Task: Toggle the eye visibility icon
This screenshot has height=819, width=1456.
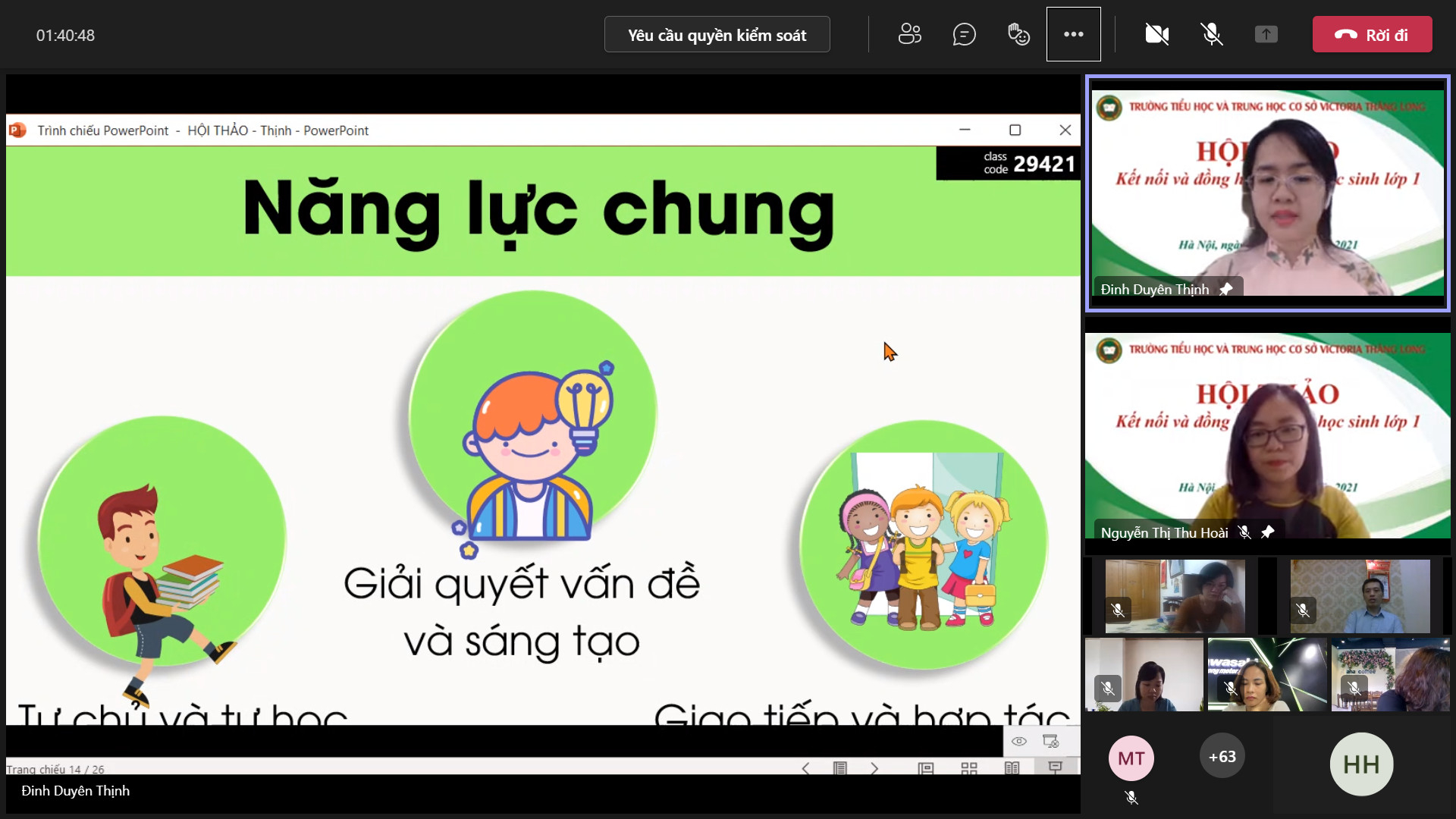Action: (x=1018, y=741)
